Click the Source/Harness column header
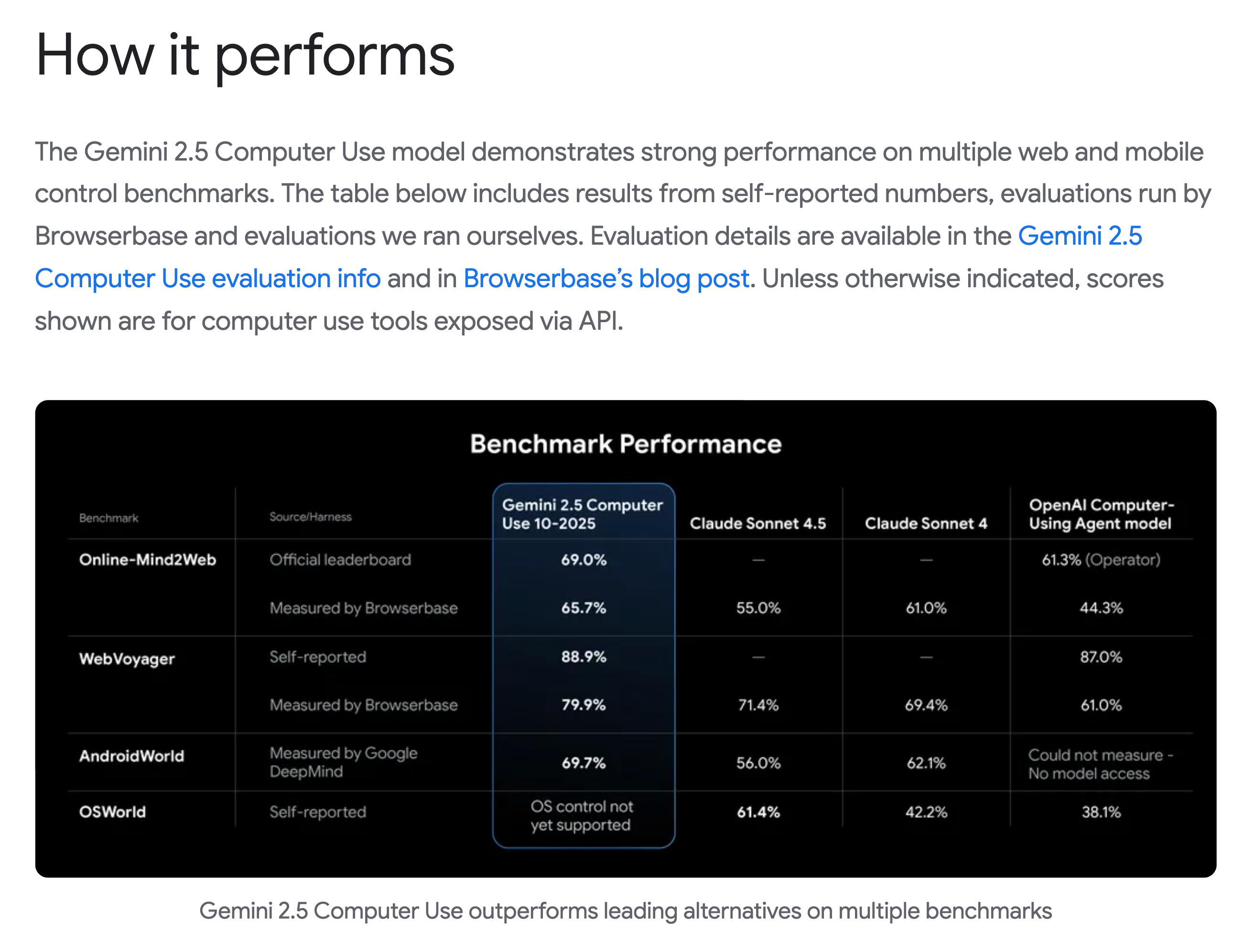1255x952 pixels. coord(310,517)
